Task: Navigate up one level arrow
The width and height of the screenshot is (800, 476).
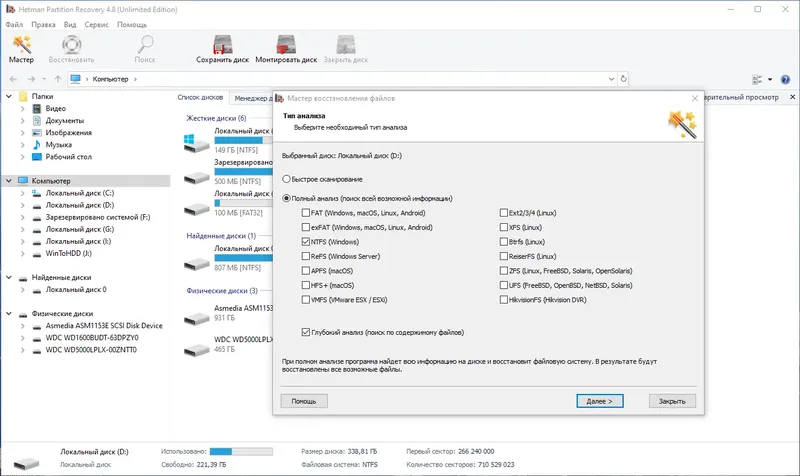Action: click(58, 79)
